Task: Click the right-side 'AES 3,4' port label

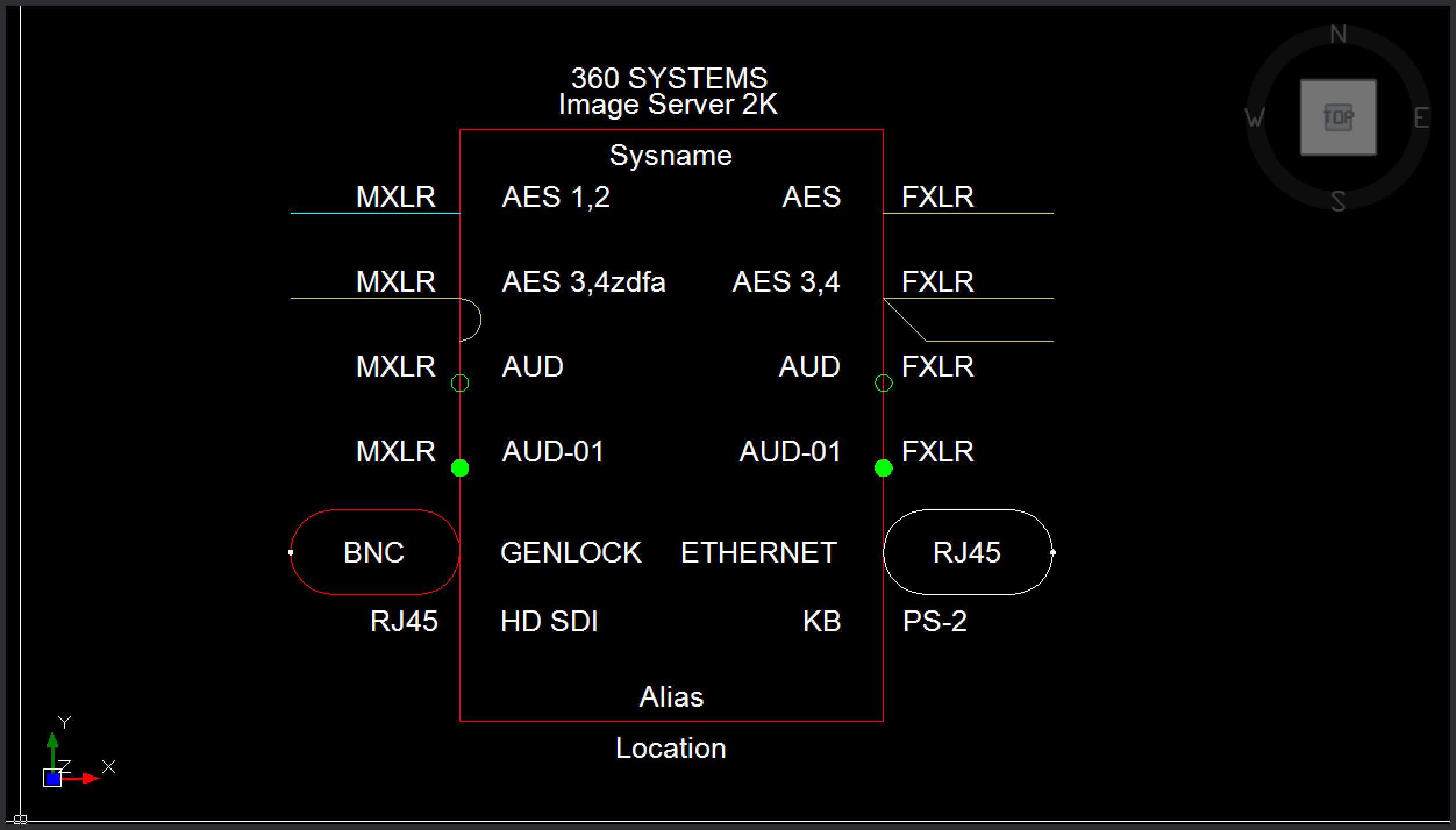Action: click(786, 282)
